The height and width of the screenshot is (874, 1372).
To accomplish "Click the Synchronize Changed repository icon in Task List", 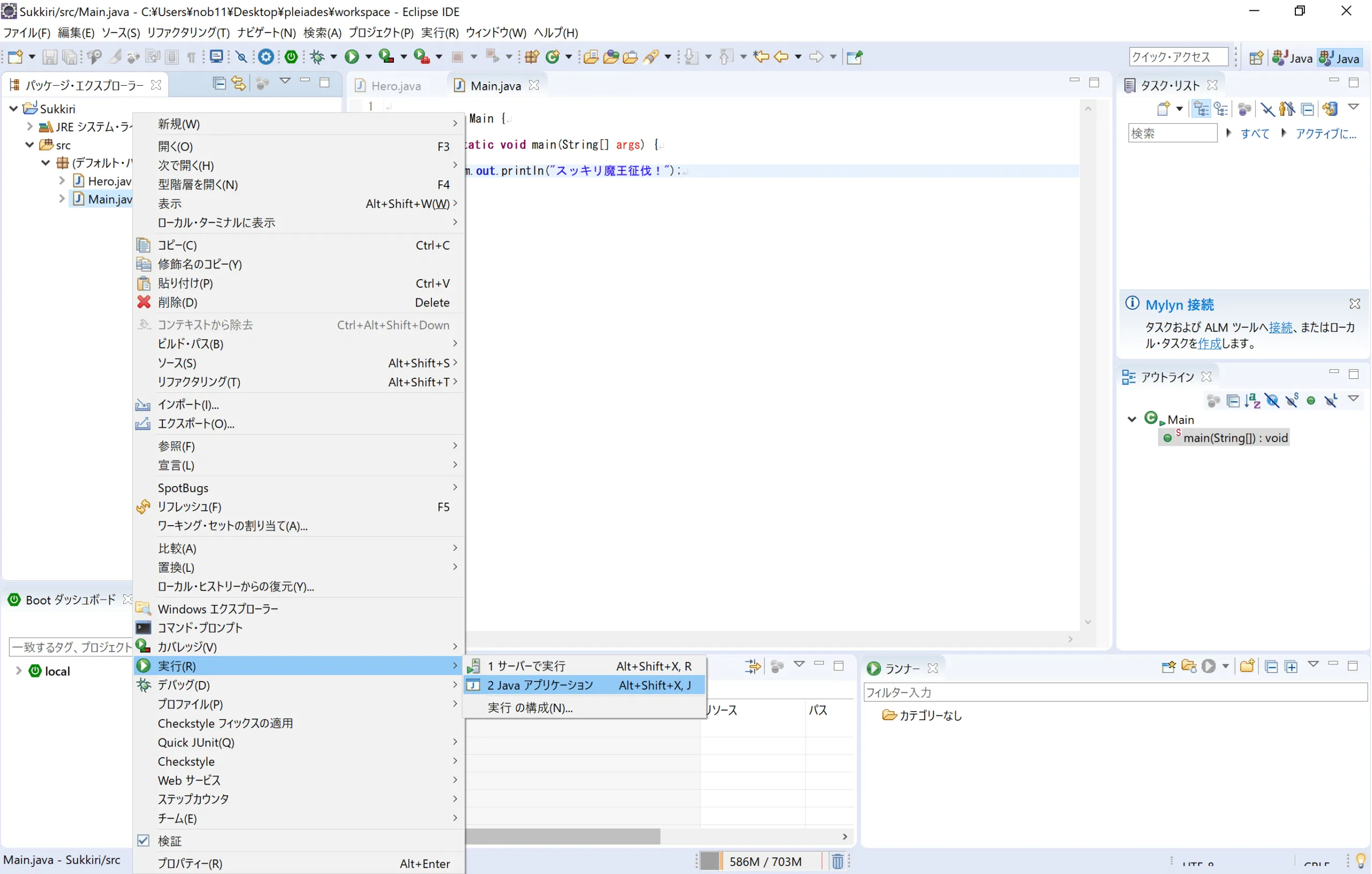I will [1330, 109].
